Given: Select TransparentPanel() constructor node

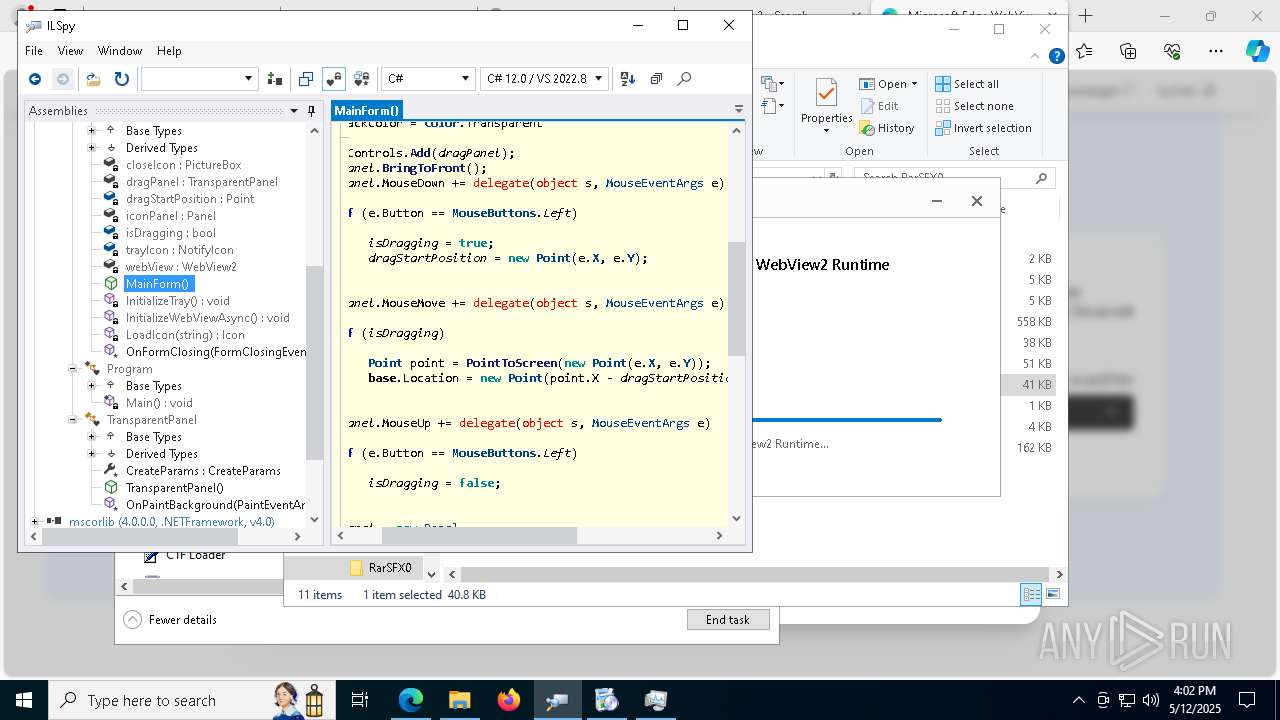Looking at the screenshot, I should (174, 488).
